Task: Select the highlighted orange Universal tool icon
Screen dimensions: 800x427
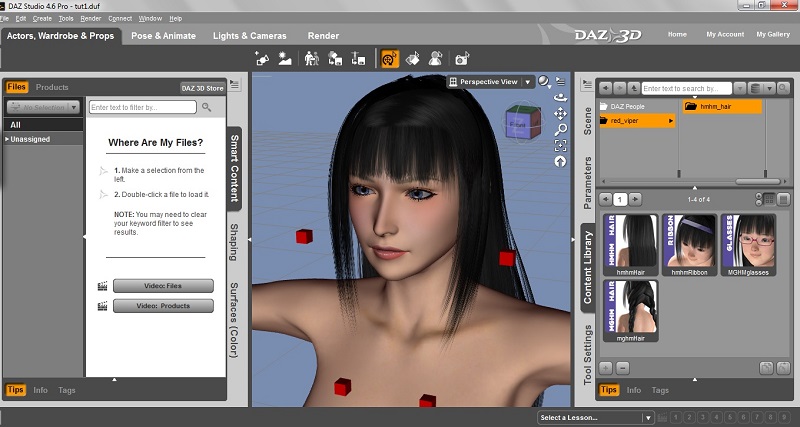Action: 390,59
